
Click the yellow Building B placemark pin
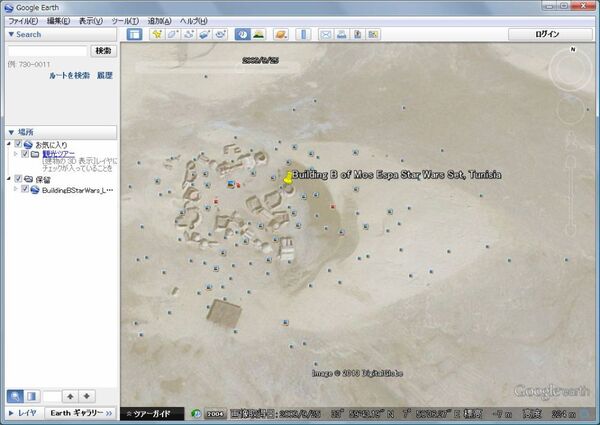[x=288, y=179]
